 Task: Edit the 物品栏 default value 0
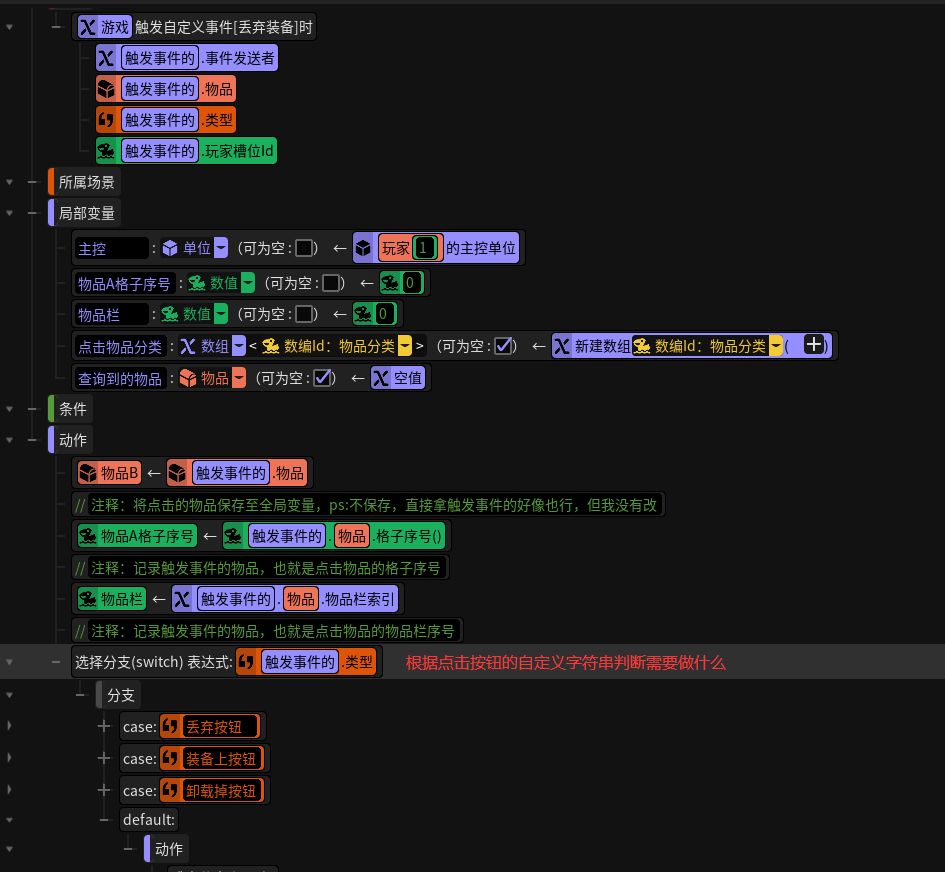pos(383,314)
